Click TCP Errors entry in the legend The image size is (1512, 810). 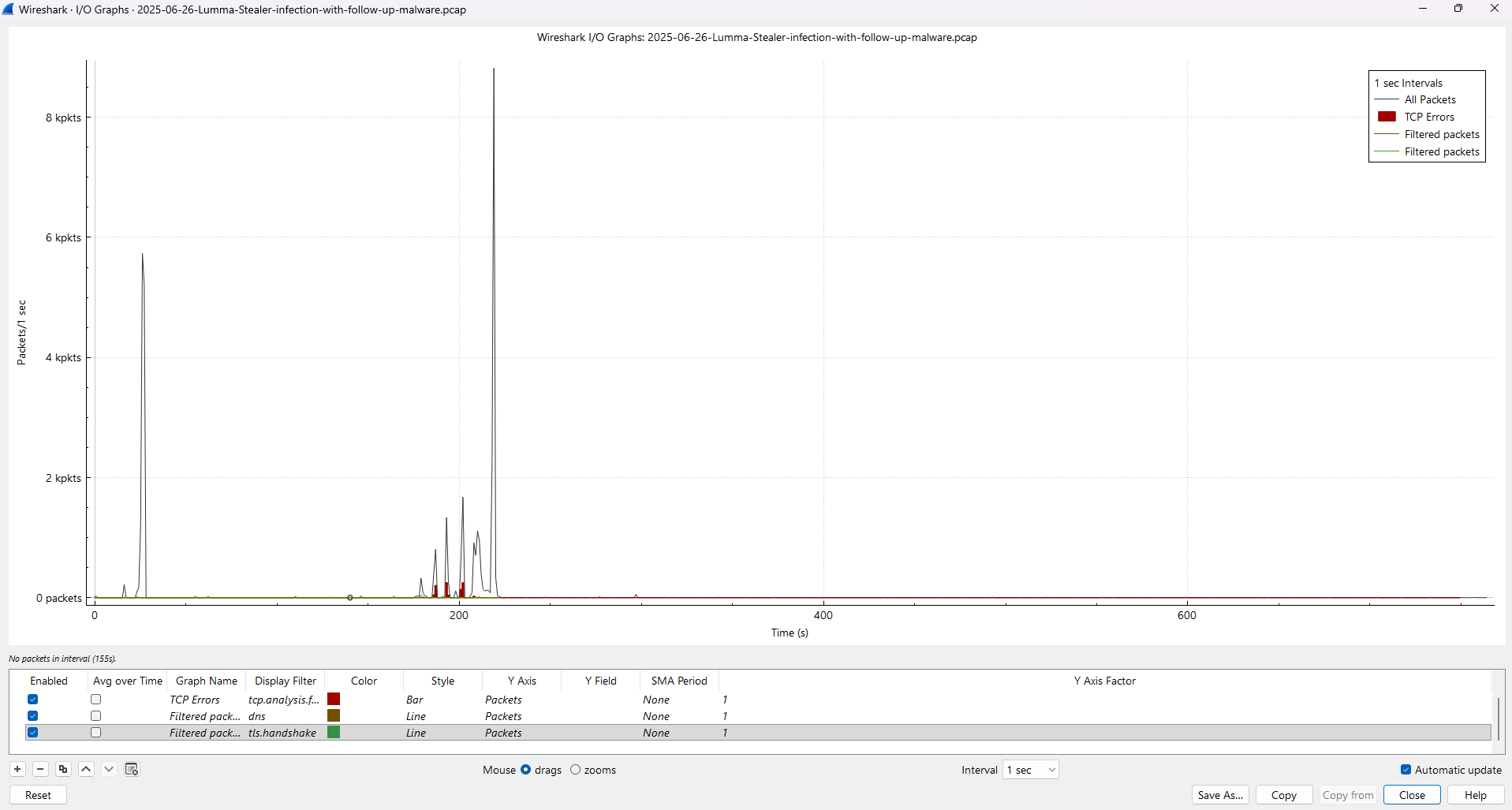coord(1429,117)
